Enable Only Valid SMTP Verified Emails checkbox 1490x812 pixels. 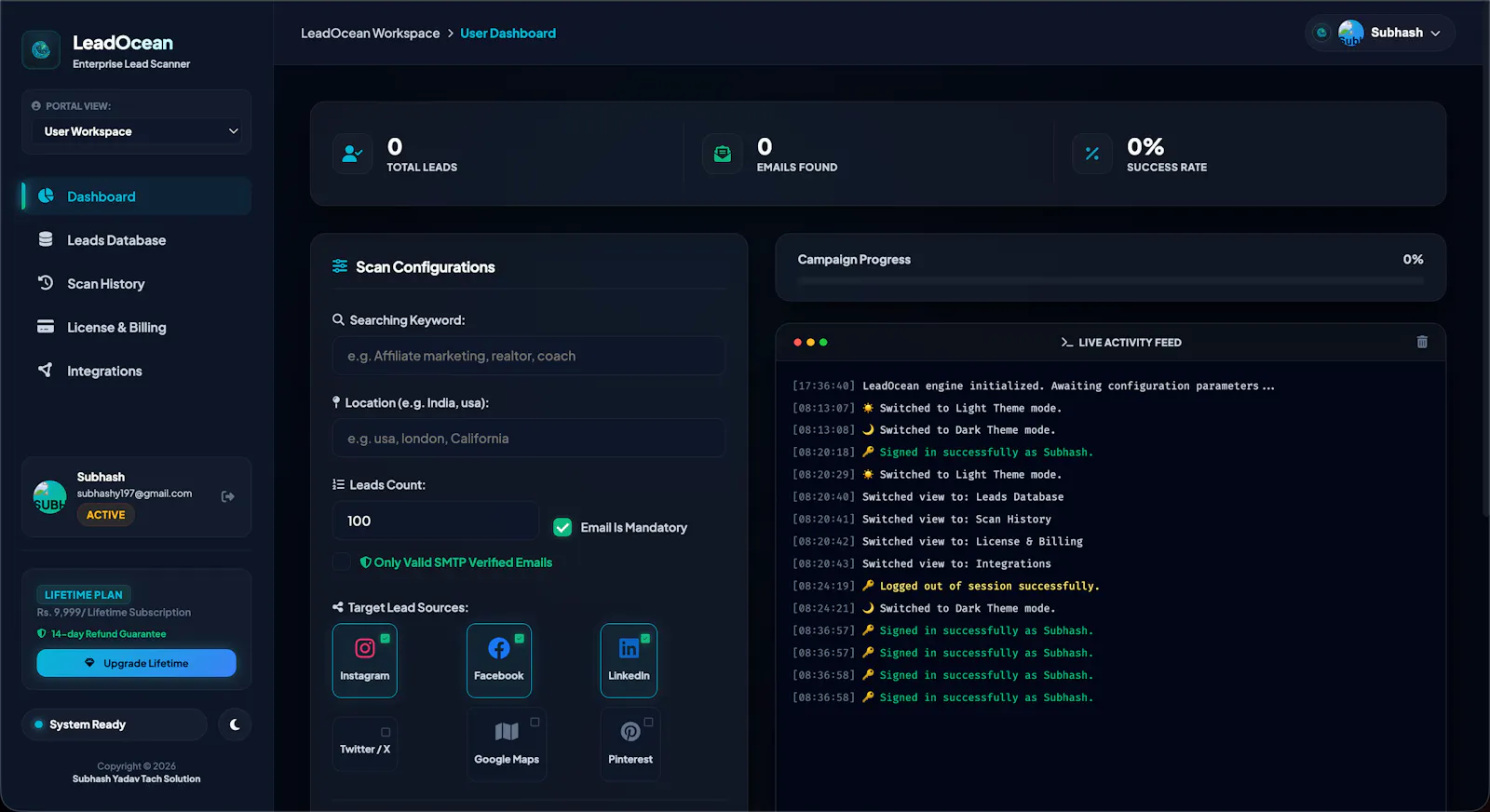(x=342, y=562)
